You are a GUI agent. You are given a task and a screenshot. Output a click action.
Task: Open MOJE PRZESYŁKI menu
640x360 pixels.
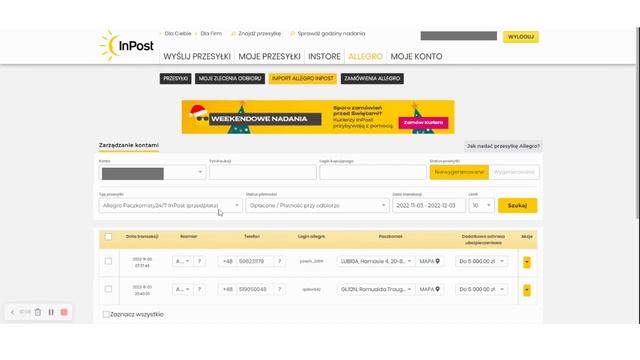pos(269,57)
